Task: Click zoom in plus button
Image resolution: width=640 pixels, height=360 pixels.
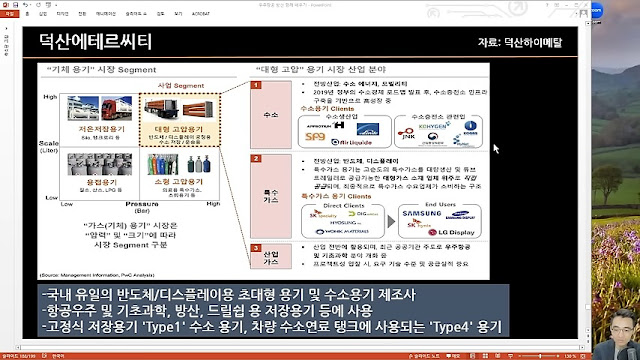Action: tap(558, 356)
